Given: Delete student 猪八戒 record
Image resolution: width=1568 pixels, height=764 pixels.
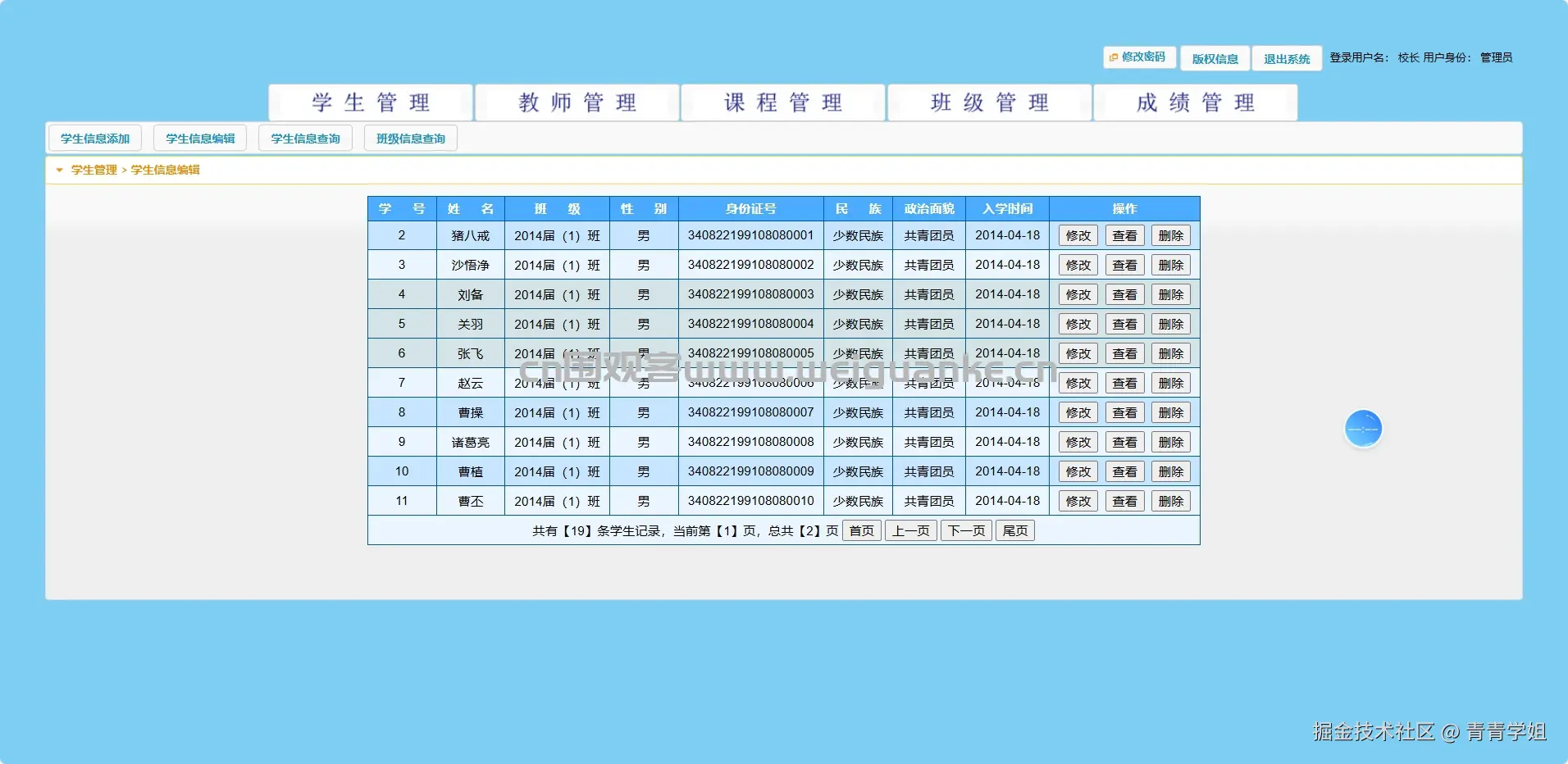Looking at the screenshot, I should 1171,236.
